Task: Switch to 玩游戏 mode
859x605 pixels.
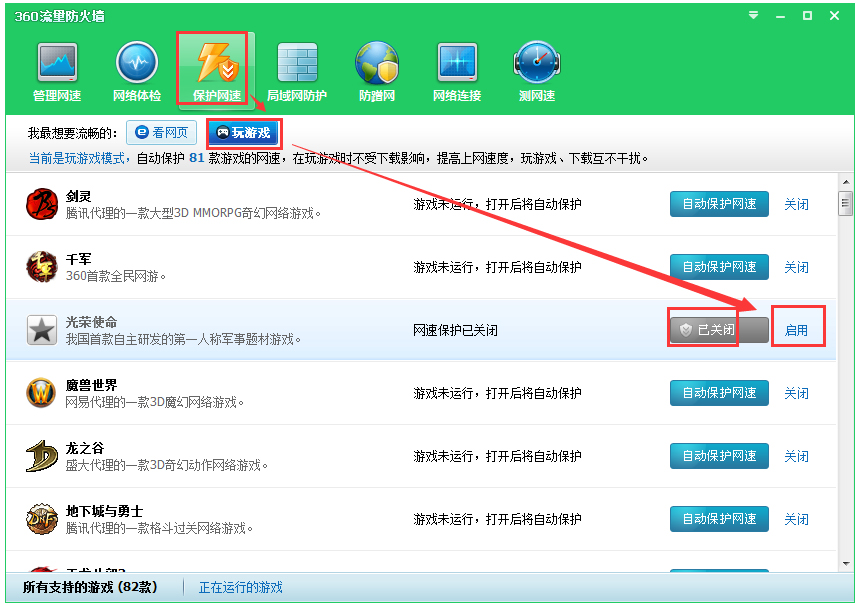Action: pyautogui.click(x=243, y=133)
